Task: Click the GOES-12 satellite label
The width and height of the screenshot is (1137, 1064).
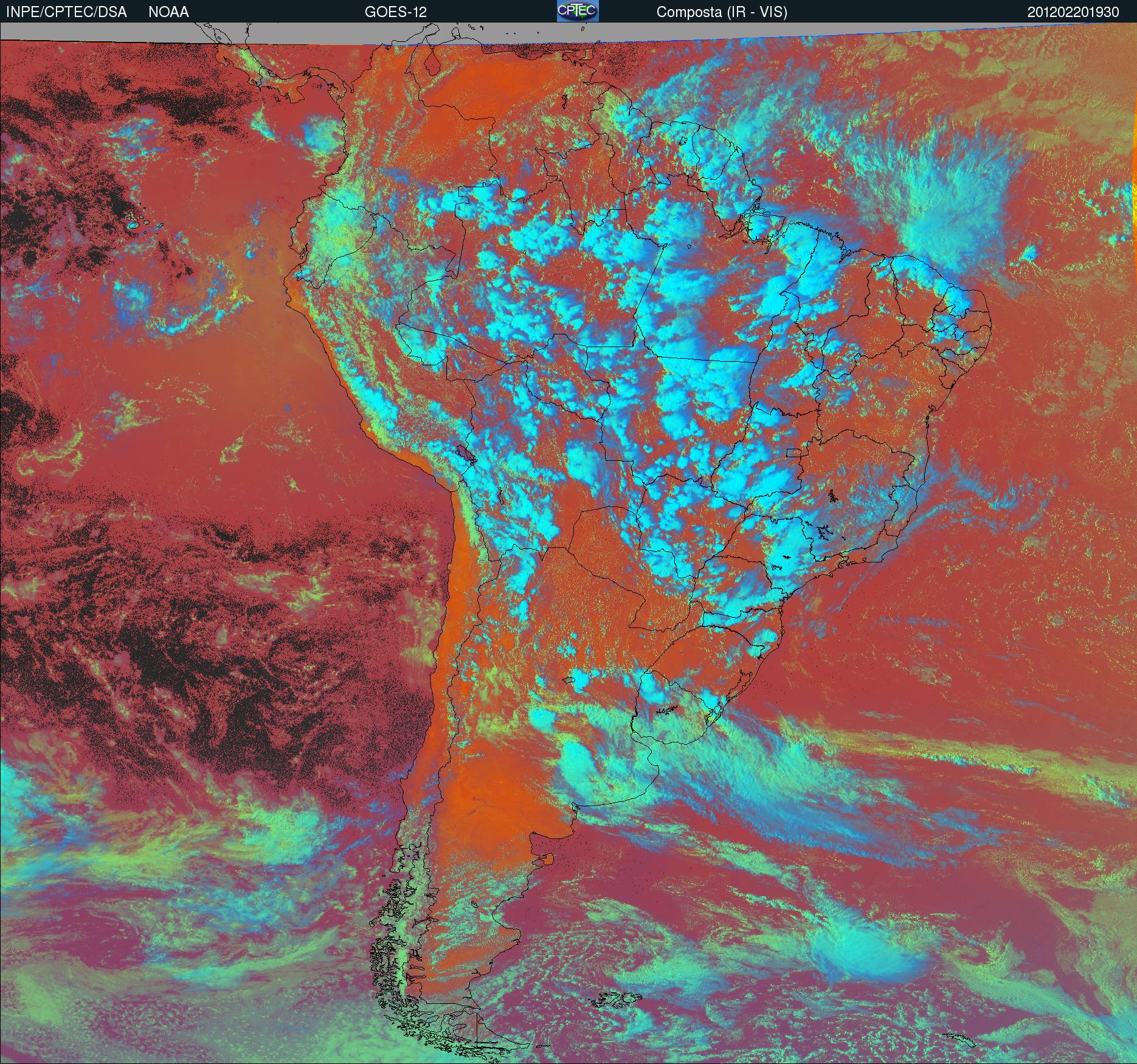Action: pos(395,12)
